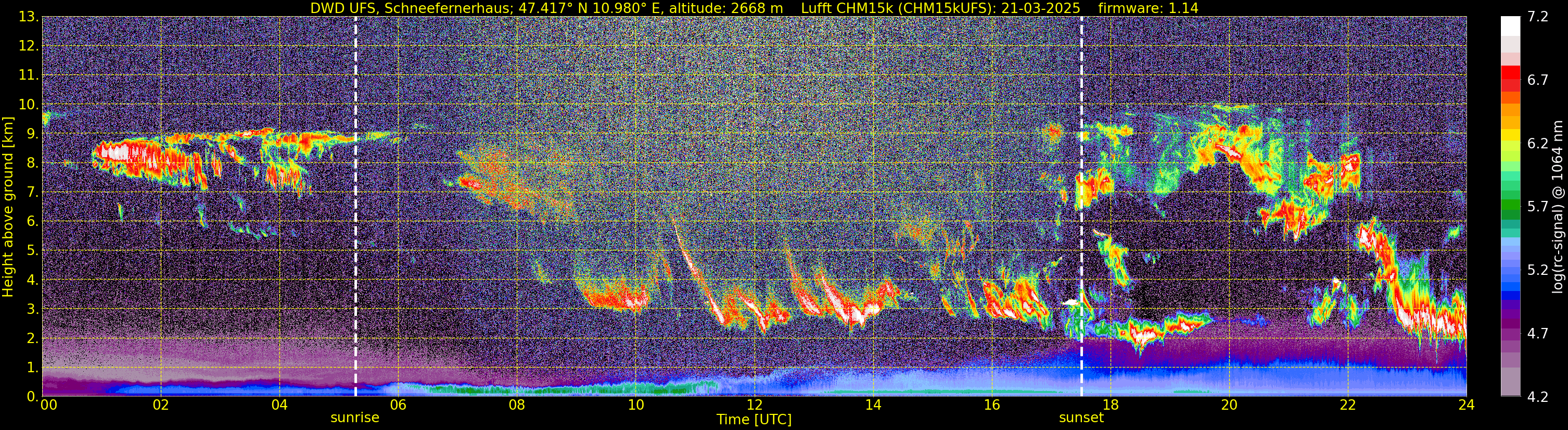
Task: Click the x-axis tick label '16'
Action: tap(991, 405)
